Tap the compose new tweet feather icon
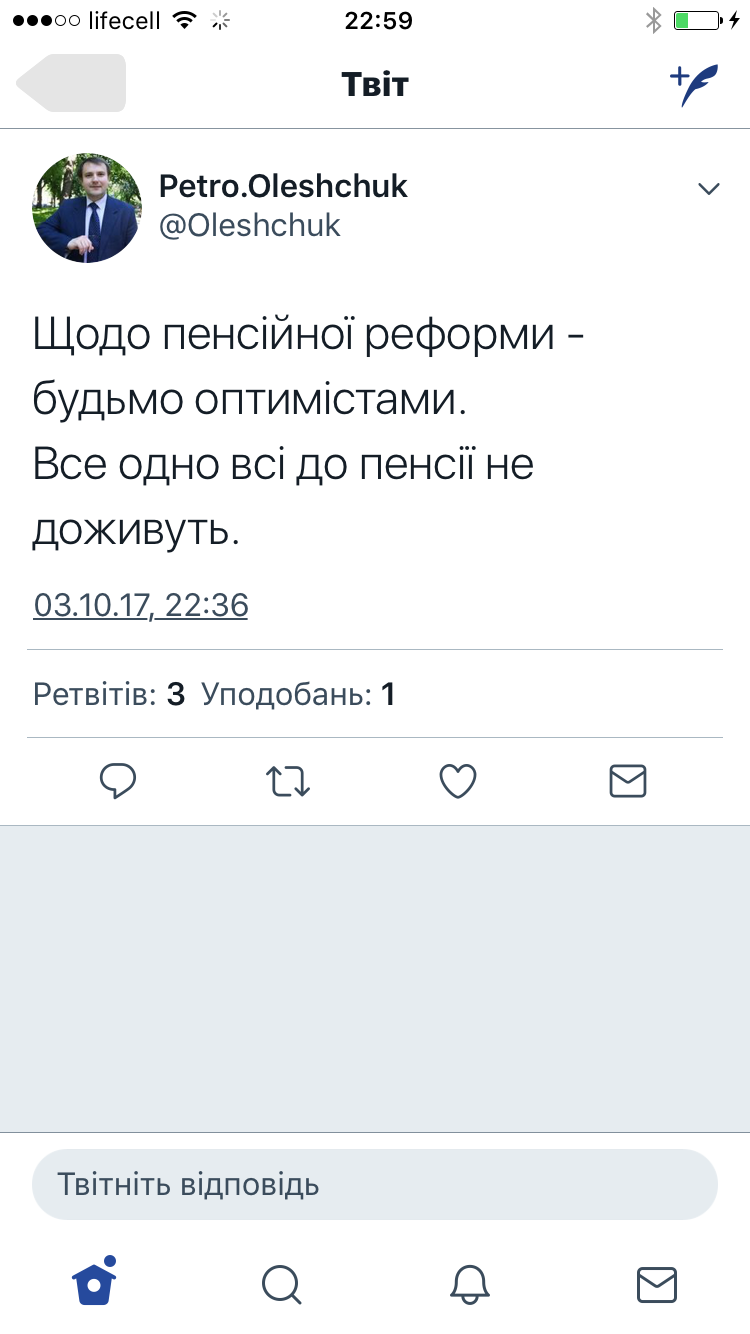Image resolution: width=750 pixels, height=1334 pixels. click(694, 86)
